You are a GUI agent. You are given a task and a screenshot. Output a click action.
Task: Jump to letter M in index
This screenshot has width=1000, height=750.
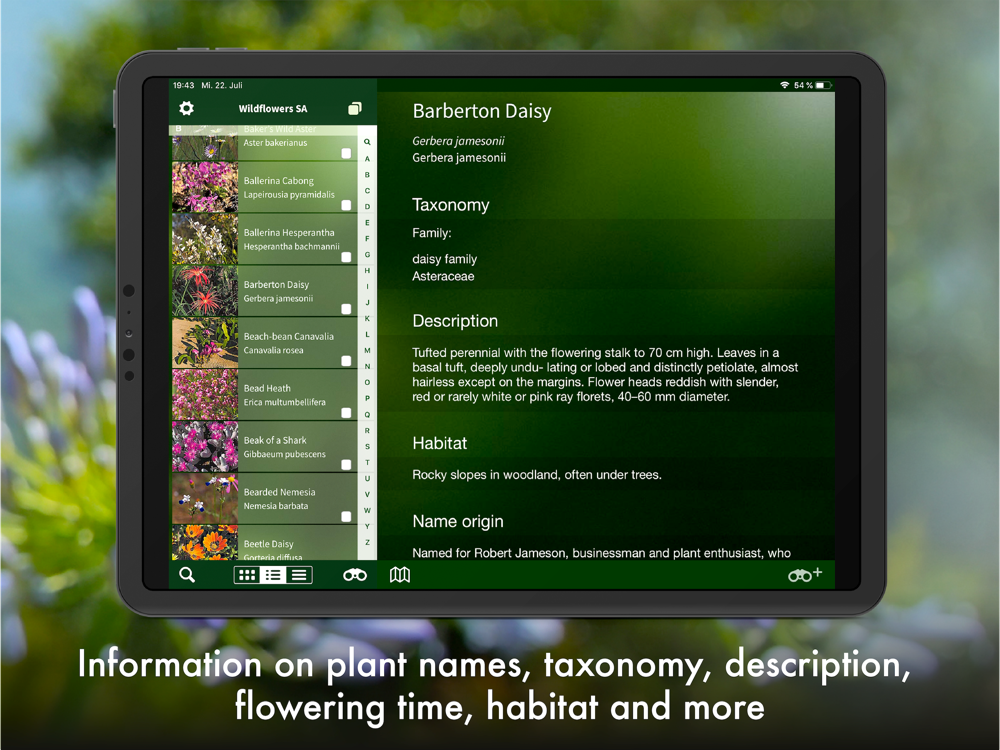point(367,350)
